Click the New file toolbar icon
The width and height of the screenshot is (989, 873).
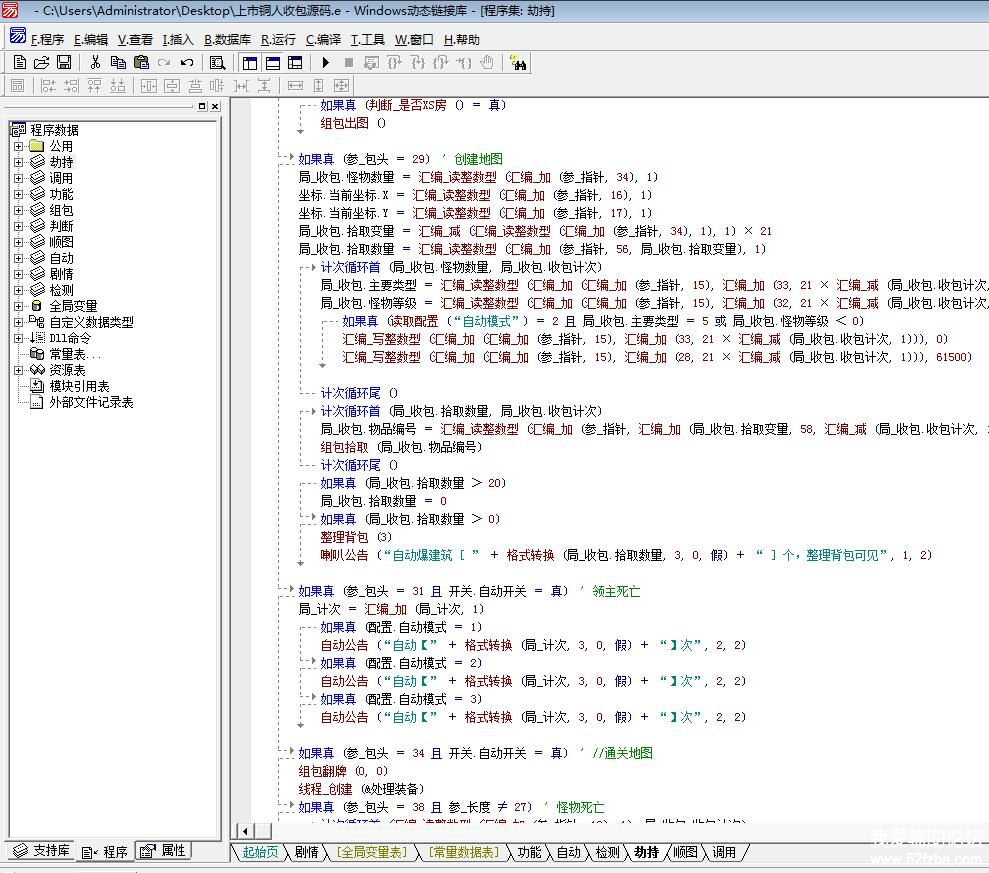[x=19, y=63]
